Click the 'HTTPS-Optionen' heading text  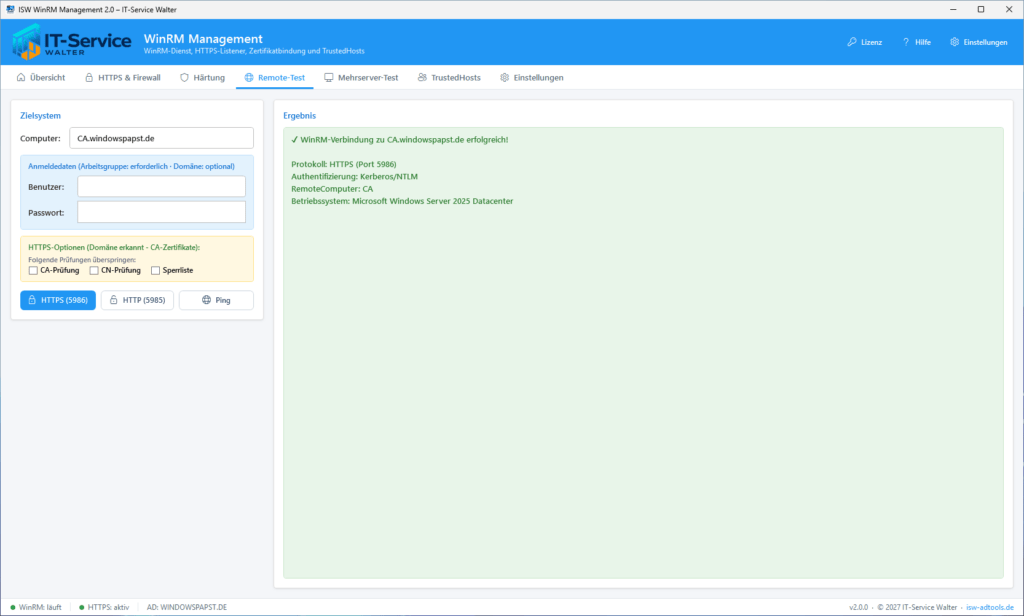pos(114,247)
